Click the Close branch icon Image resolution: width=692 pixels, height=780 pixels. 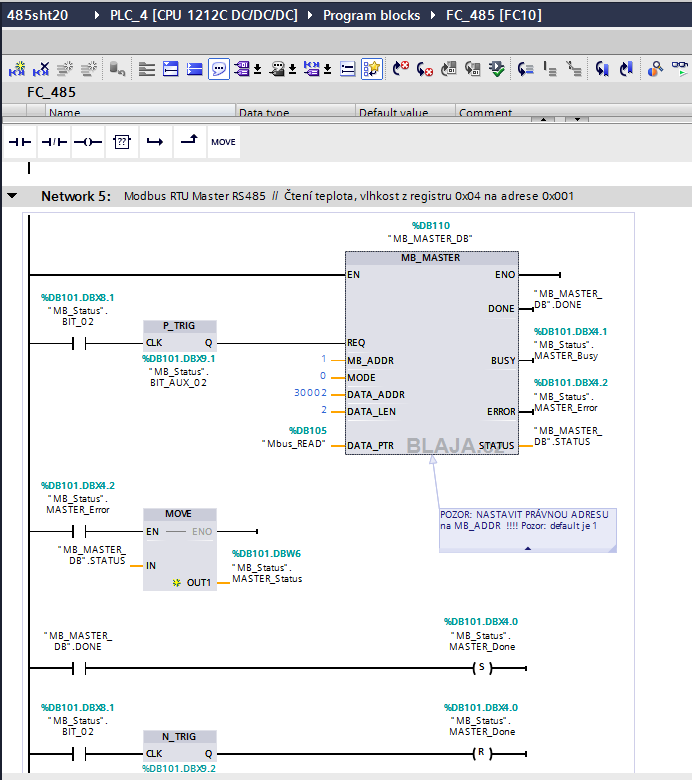click(x=190, y=142)
